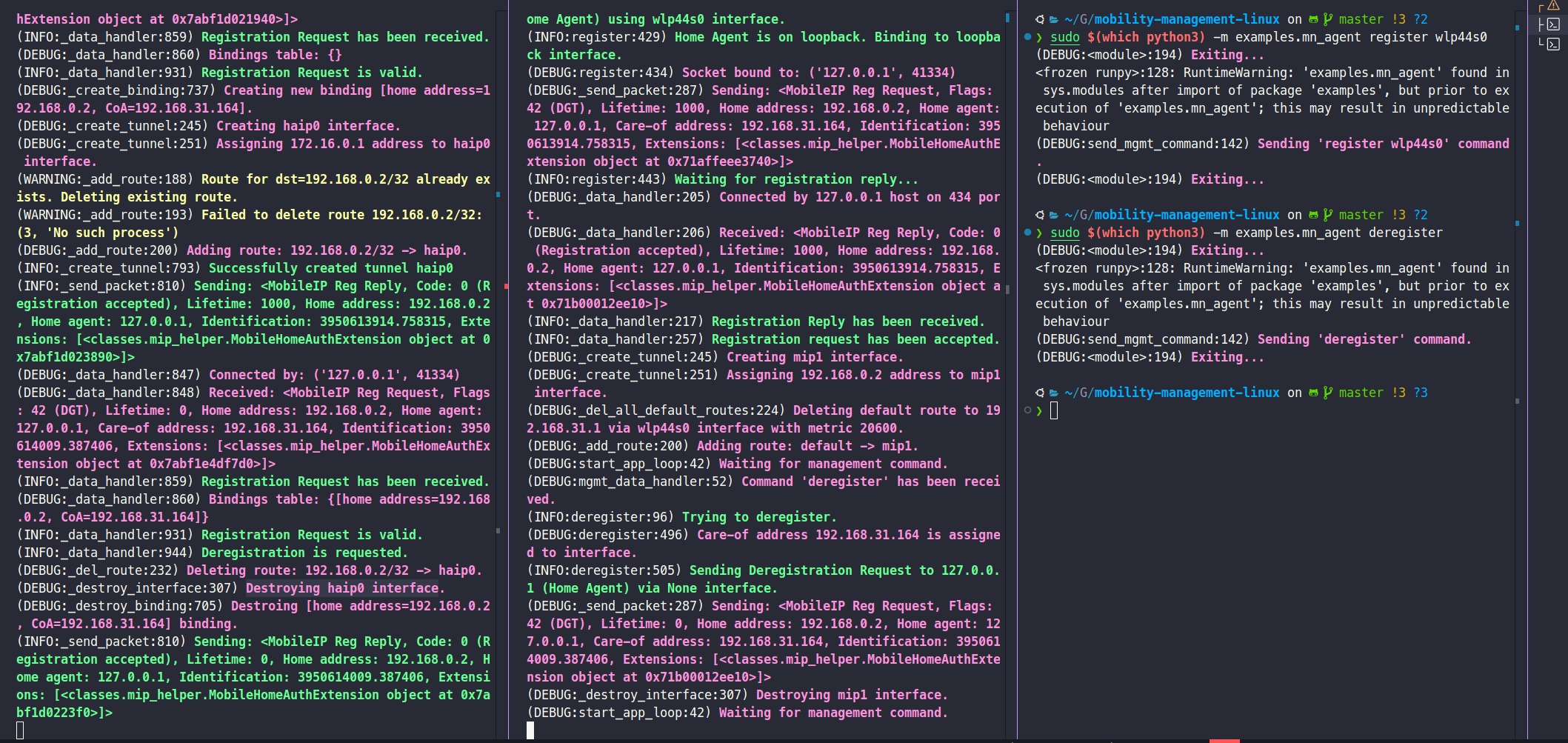Click 'Waiting for registration reply...' text

pyautogui.click(x=796, y=179)
